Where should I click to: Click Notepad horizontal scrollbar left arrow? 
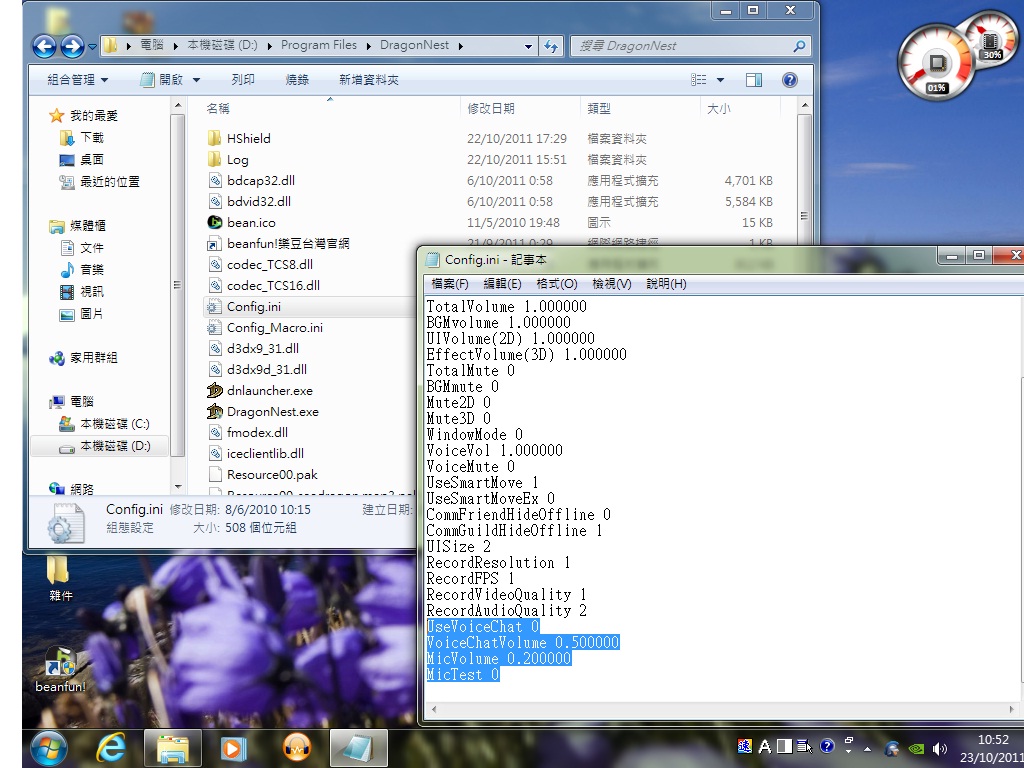(434, 709)
